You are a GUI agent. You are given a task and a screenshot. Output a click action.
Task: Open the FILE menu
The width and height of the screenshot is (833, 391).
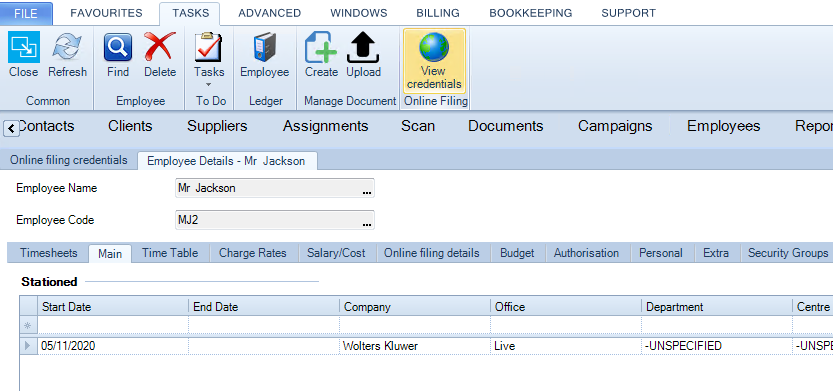click(26, 13)
